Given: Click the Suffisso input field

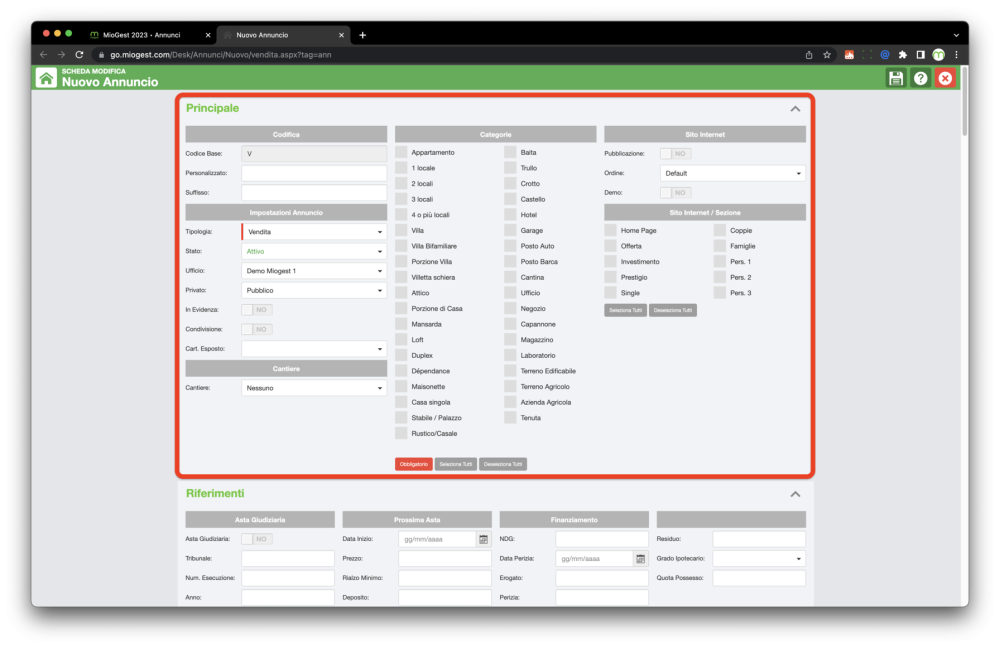Looking at the screenshot, I should (x=314, y=193).
